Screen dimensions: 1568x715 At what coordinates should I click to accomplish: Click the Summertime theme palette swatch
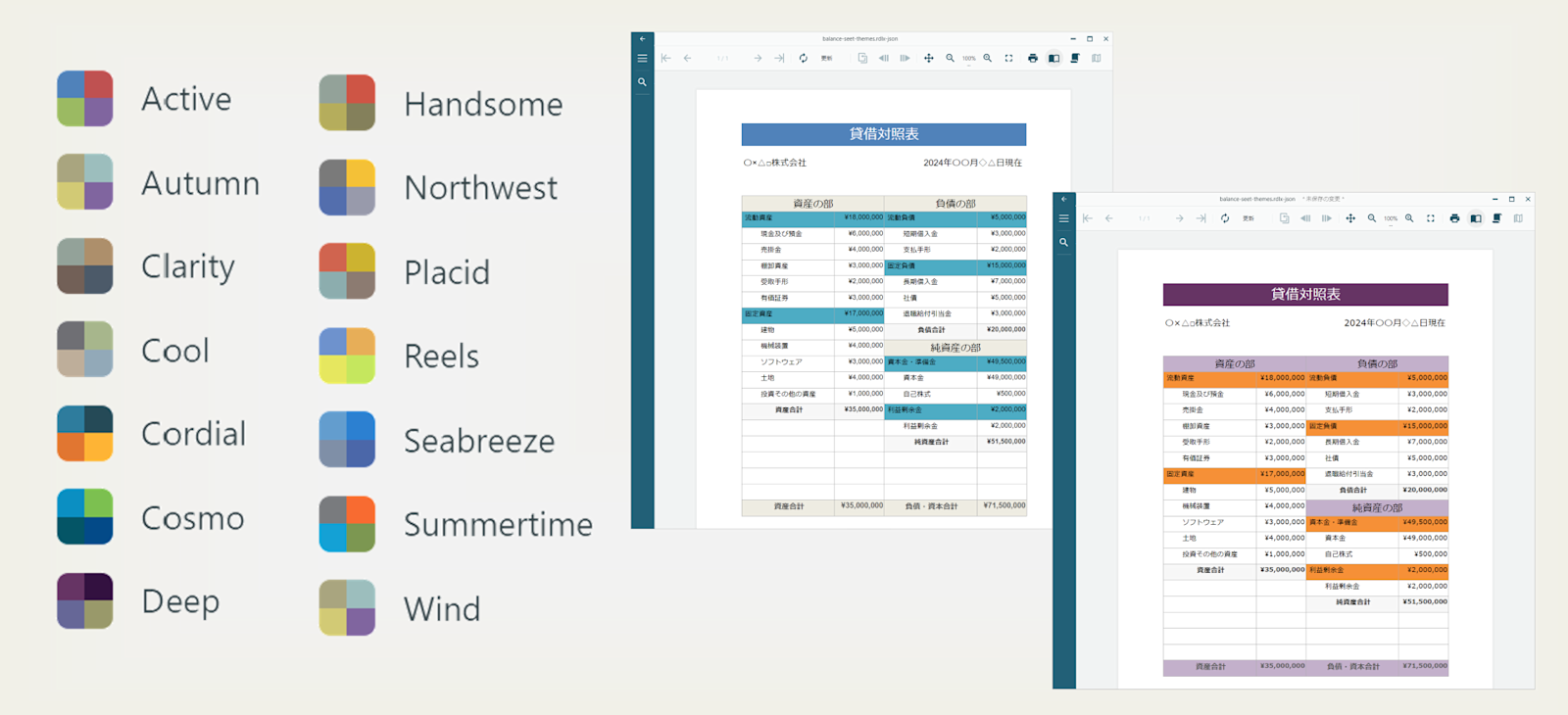click(347, 524)
